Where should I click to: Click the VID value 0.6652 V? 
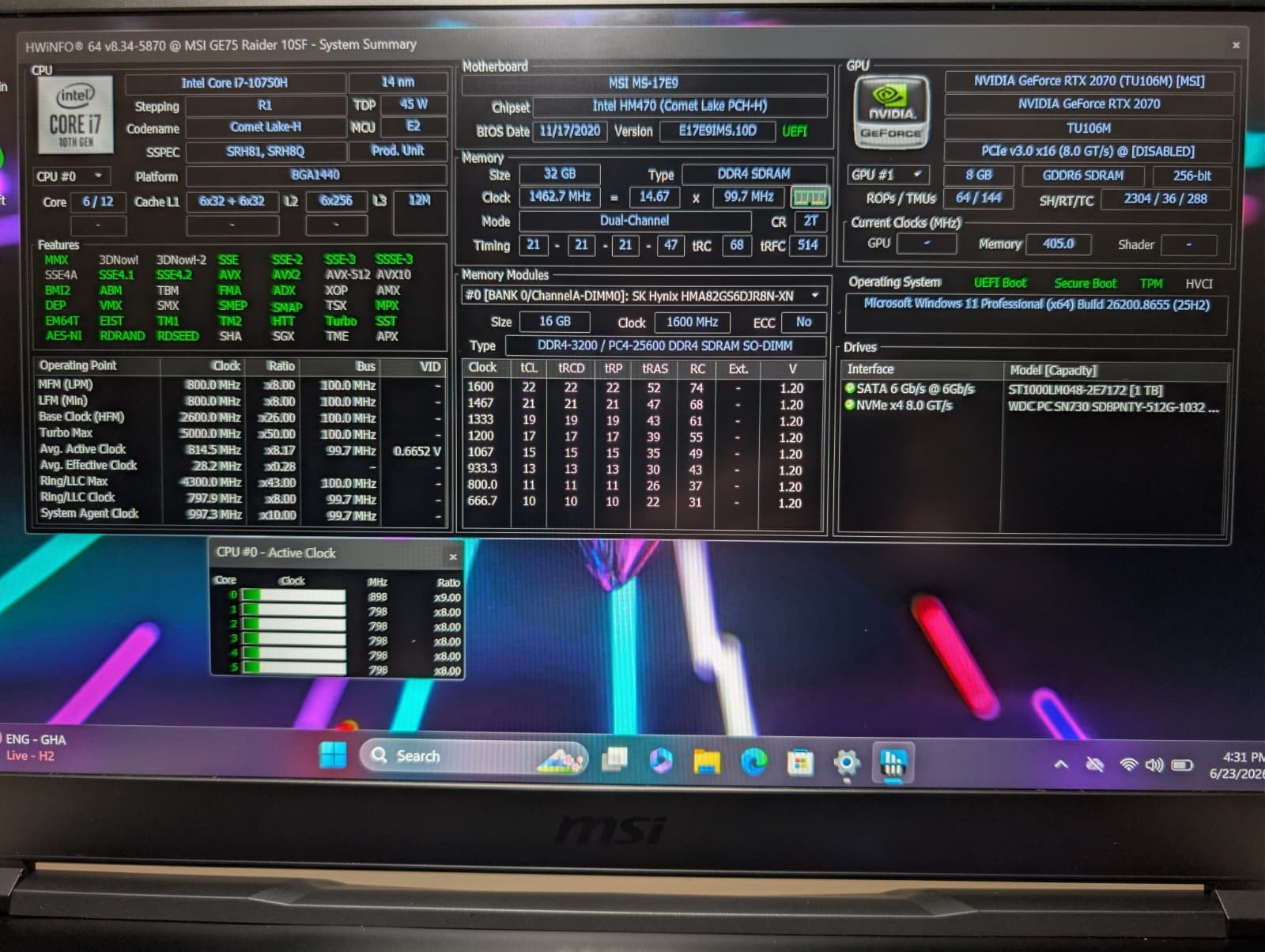(x=417, y=451)
